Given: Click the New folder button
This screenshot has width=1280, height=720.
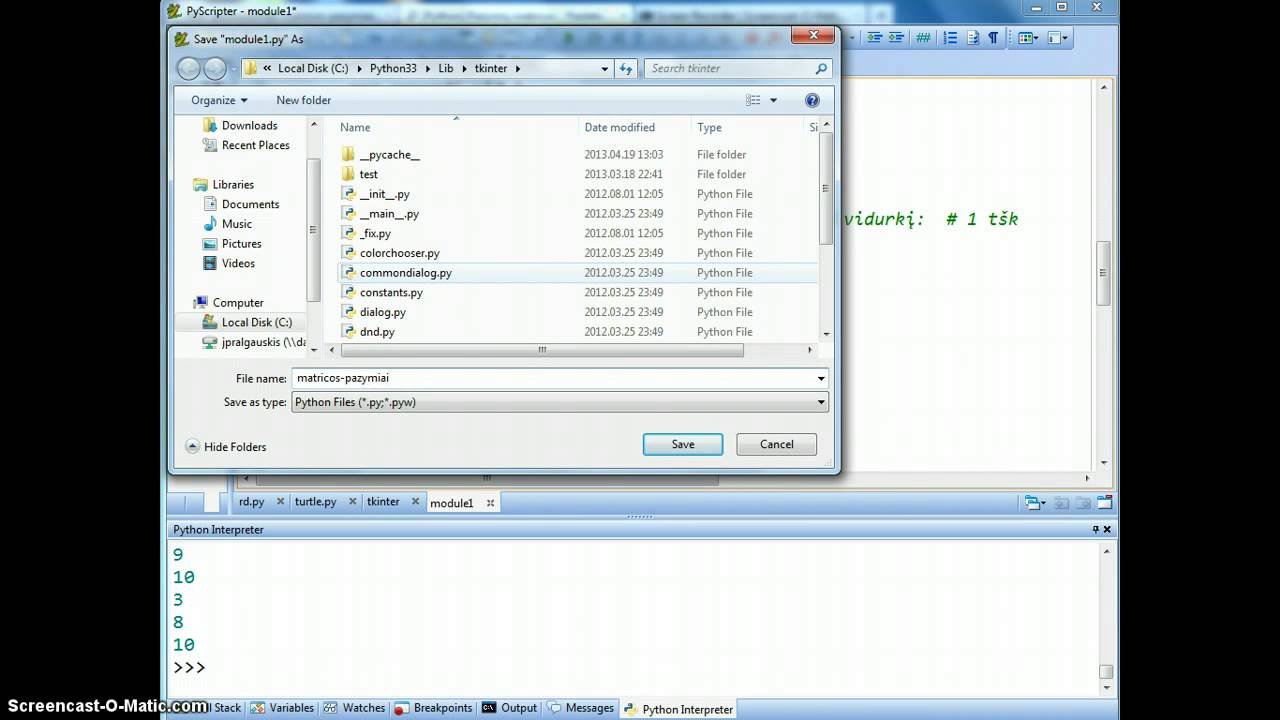Looking at the screenshot, I should (303, 100).
